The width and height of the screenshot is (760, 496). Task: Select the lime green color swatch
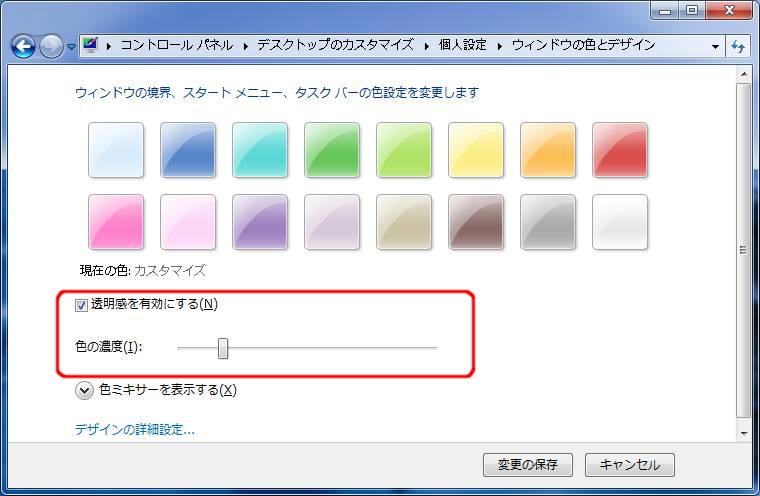pyautogui.click(x=404, y=150)
